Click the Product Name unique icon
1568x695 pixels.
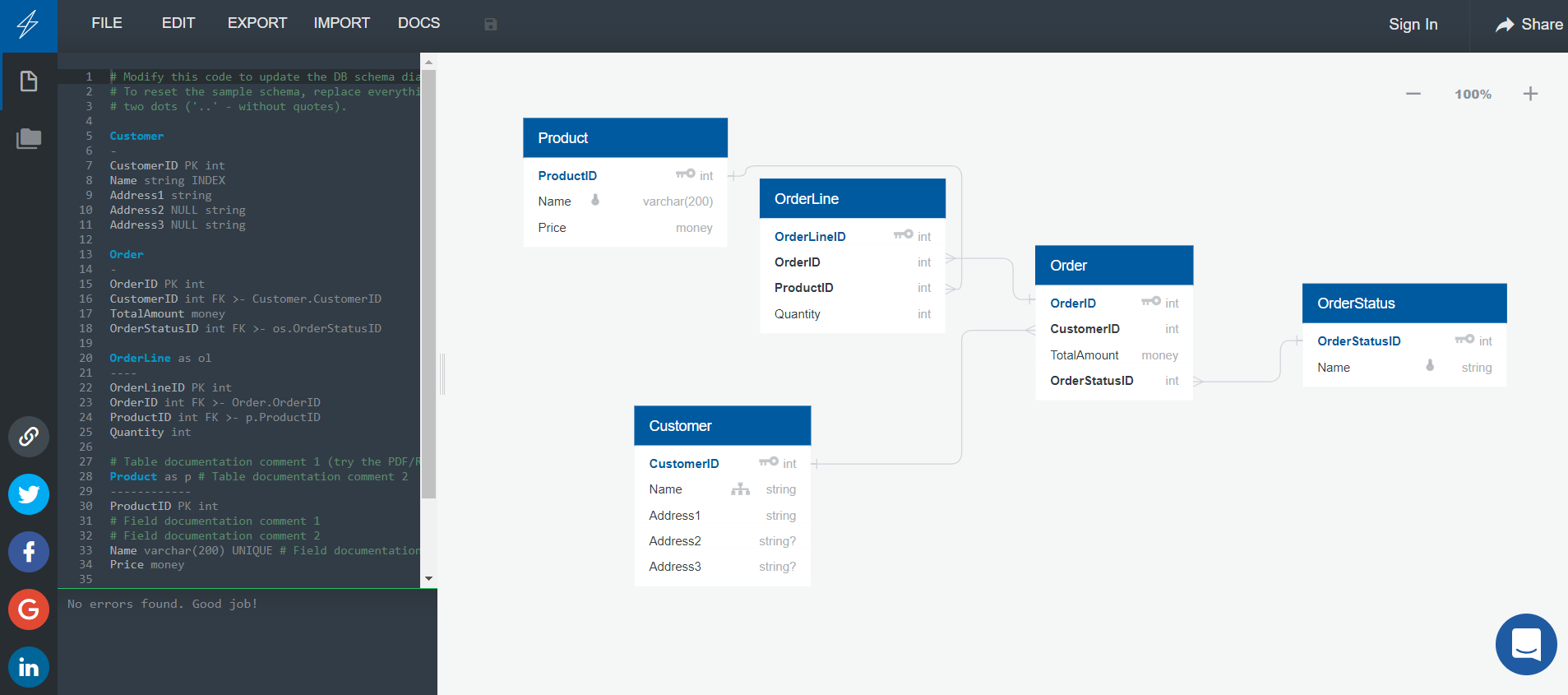(x=595, y=200)
